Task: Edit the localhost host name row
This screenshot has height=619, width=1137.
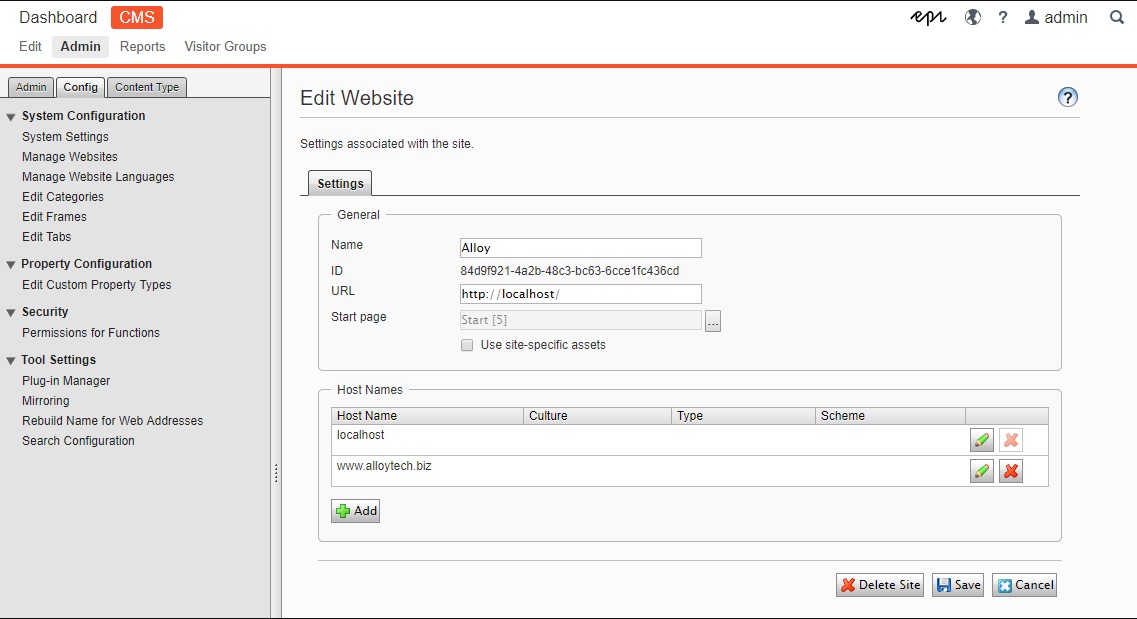Action: [x=981, y=440]
